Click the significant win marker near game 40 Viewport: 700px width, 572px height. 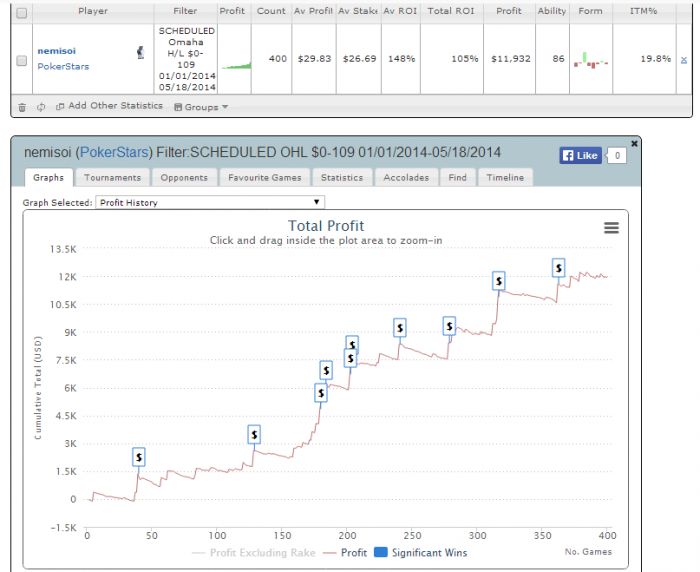pos(139,457)
